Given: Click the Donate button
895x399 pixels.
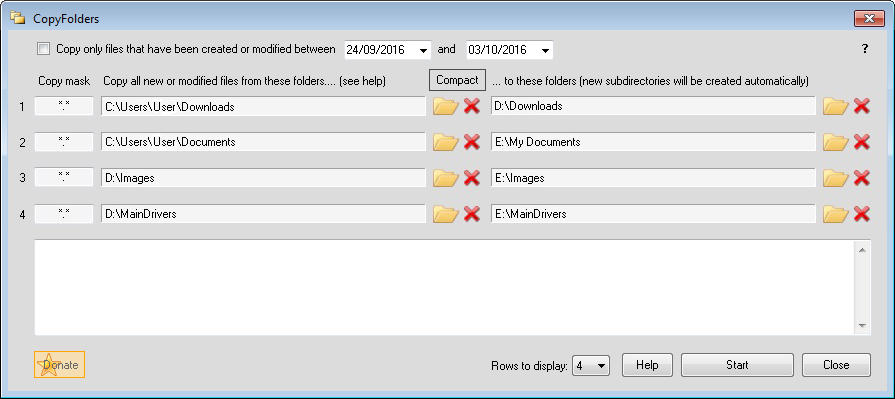Looking at the screenshot, I should point(59,364).
